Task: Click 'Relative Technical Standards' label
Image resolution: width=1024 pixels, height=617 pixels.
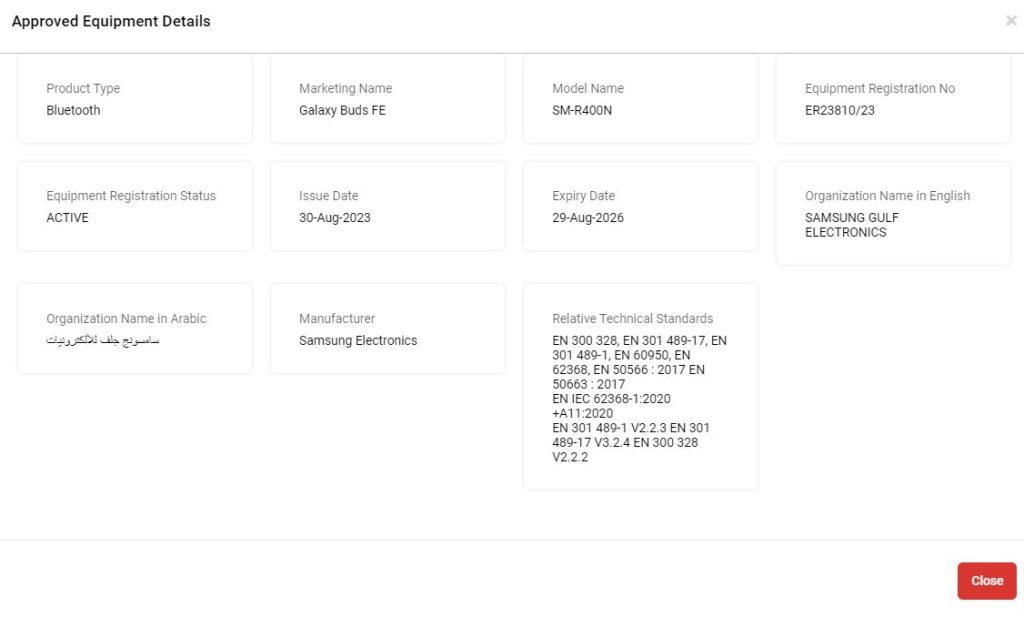Action: (632, 319)
